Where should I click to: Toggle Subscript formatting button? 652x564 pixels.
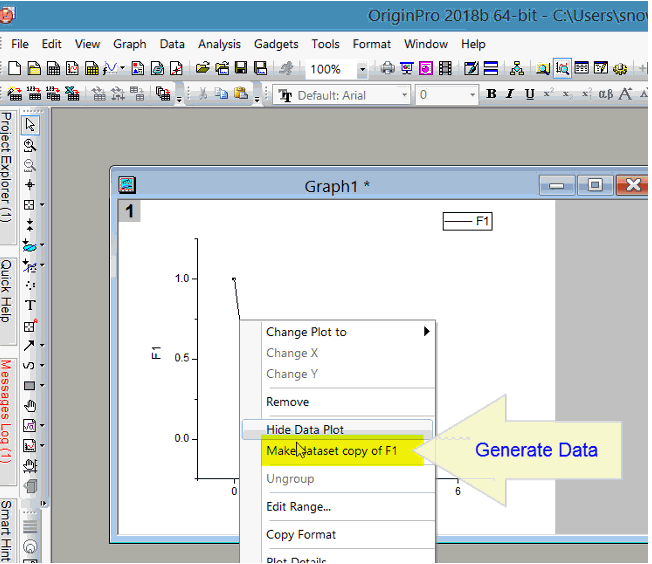[x=567, y=94]
